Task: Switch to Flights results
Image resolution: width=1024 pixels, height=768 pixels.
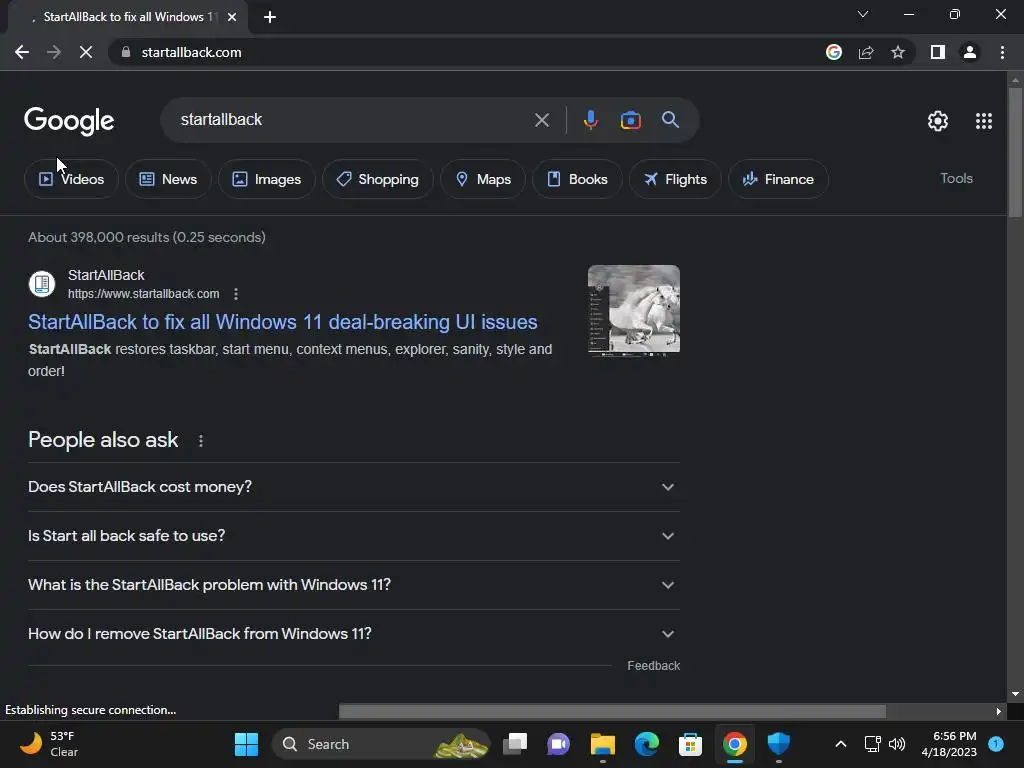Action: point(675,179)
